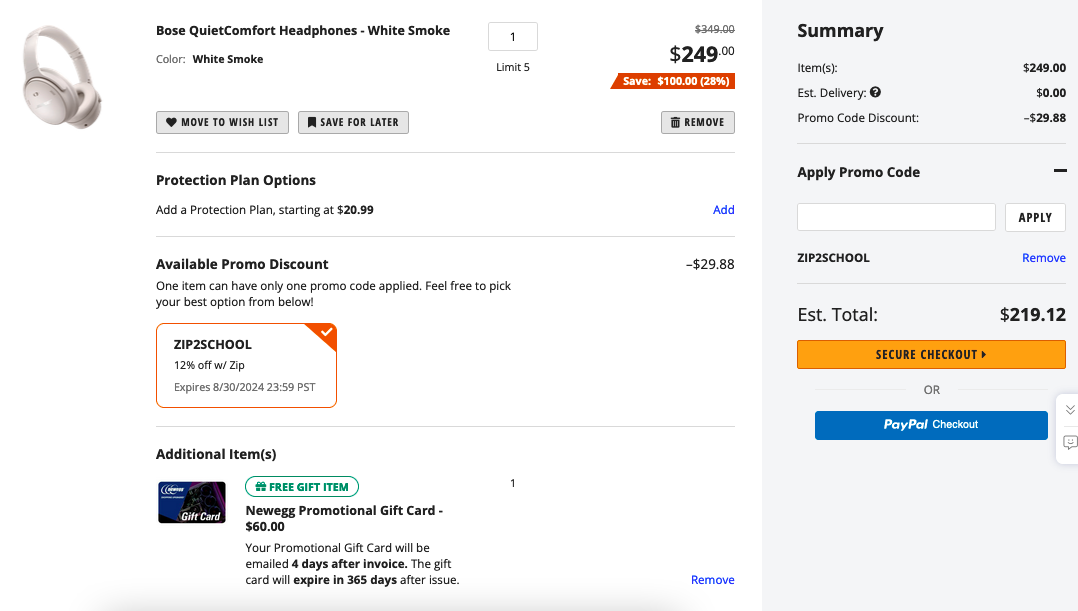This screenshot has height=611, width=1078.
Task: Pay using PayPal Checkout button
Action: [931, 425]
